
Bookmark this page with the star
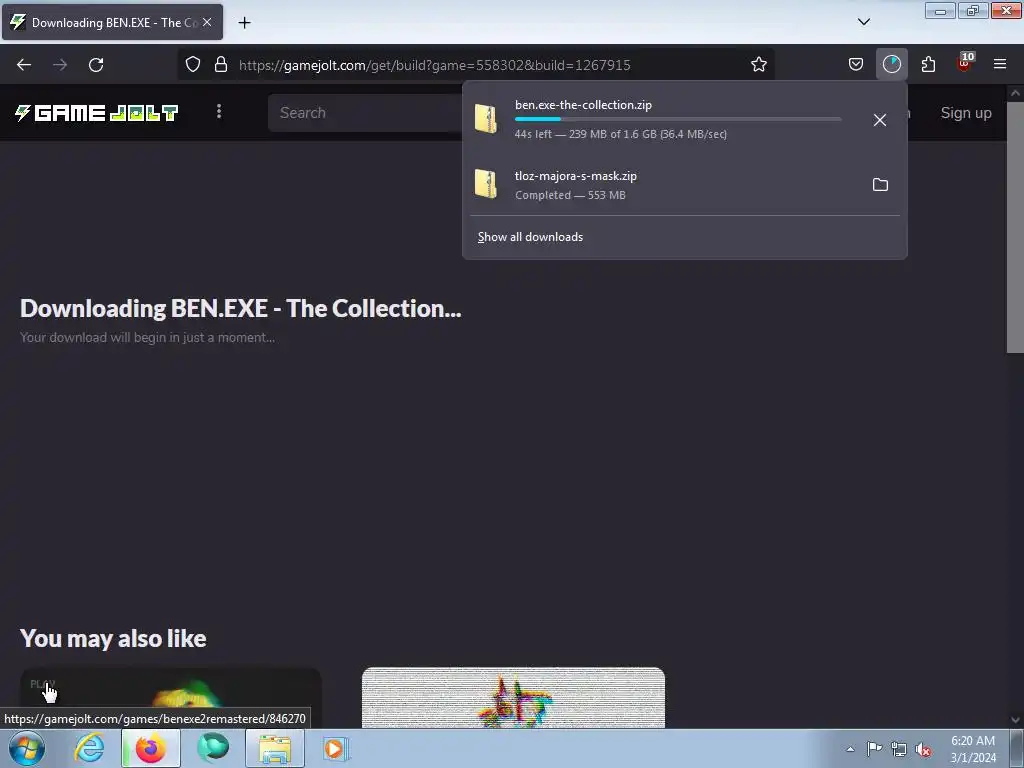(758, 65)
